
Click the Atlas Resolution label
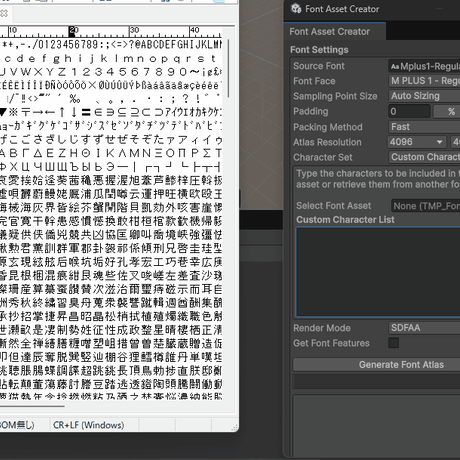pos(327,142)
